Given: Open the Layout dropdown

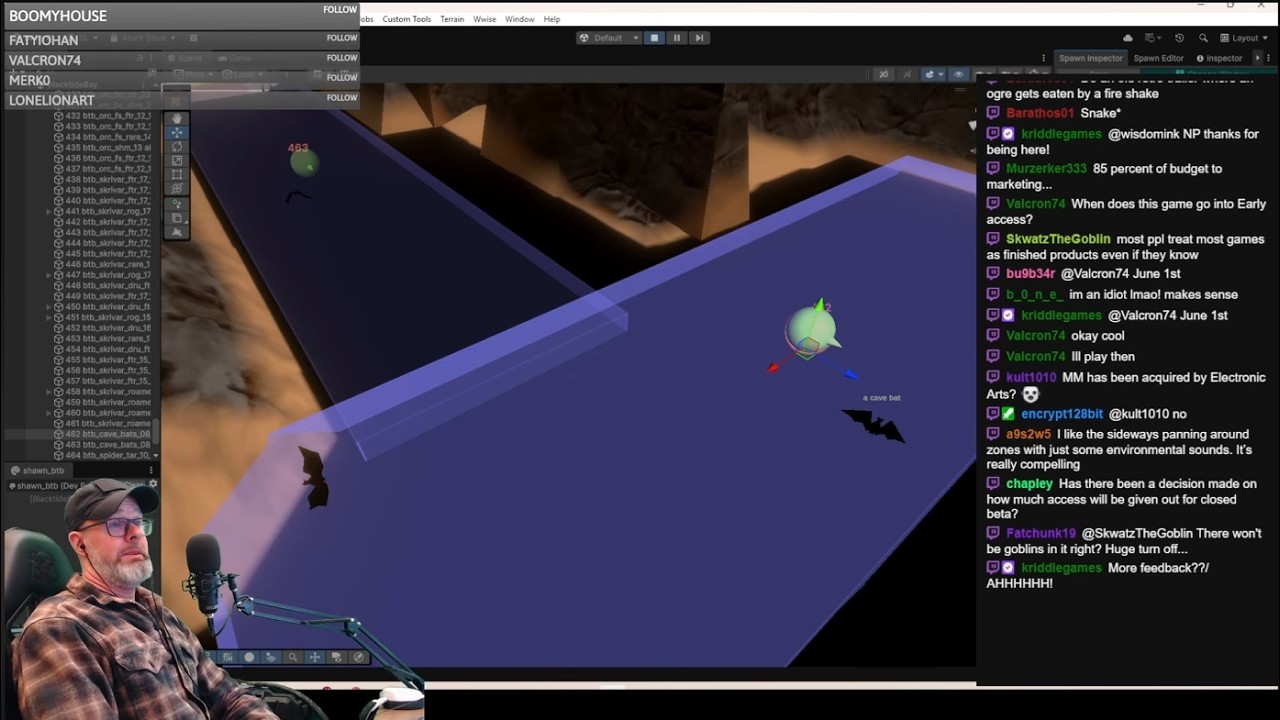Looking at the screenshot, I should coord(1245,38).
